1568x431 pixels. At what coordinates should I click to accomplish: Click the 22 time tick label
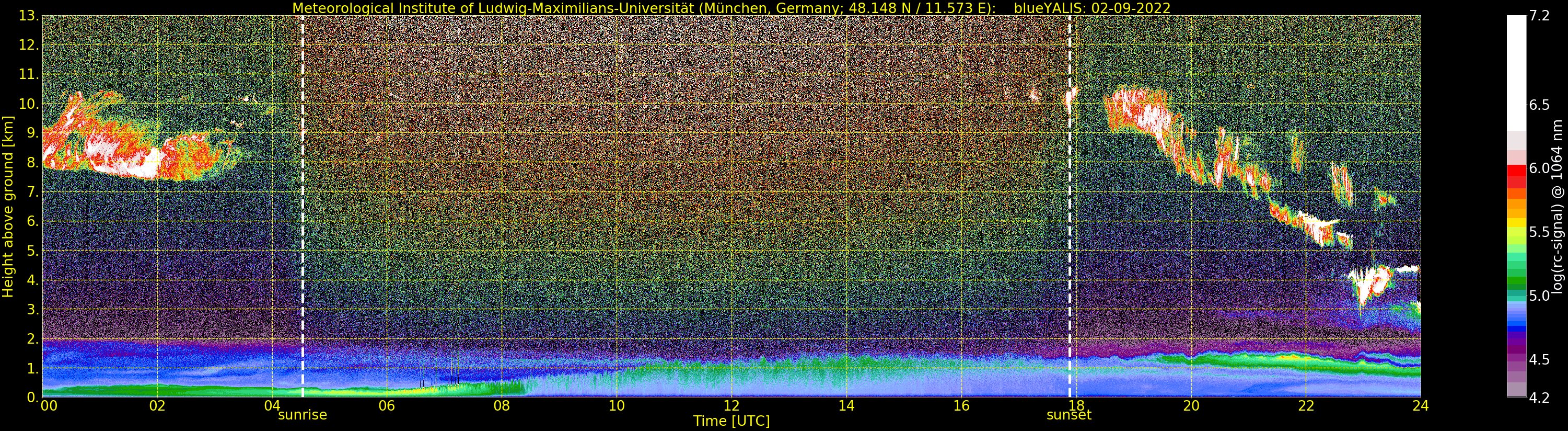[1306, 405]
